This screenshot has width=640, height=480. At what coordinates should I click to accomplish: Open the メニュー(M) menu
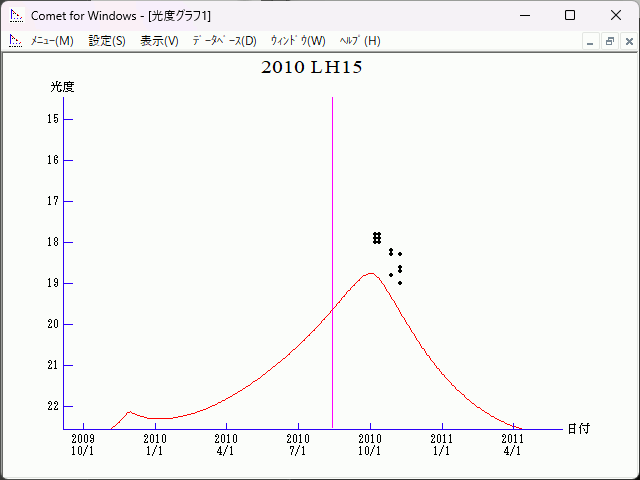[52, 41]
